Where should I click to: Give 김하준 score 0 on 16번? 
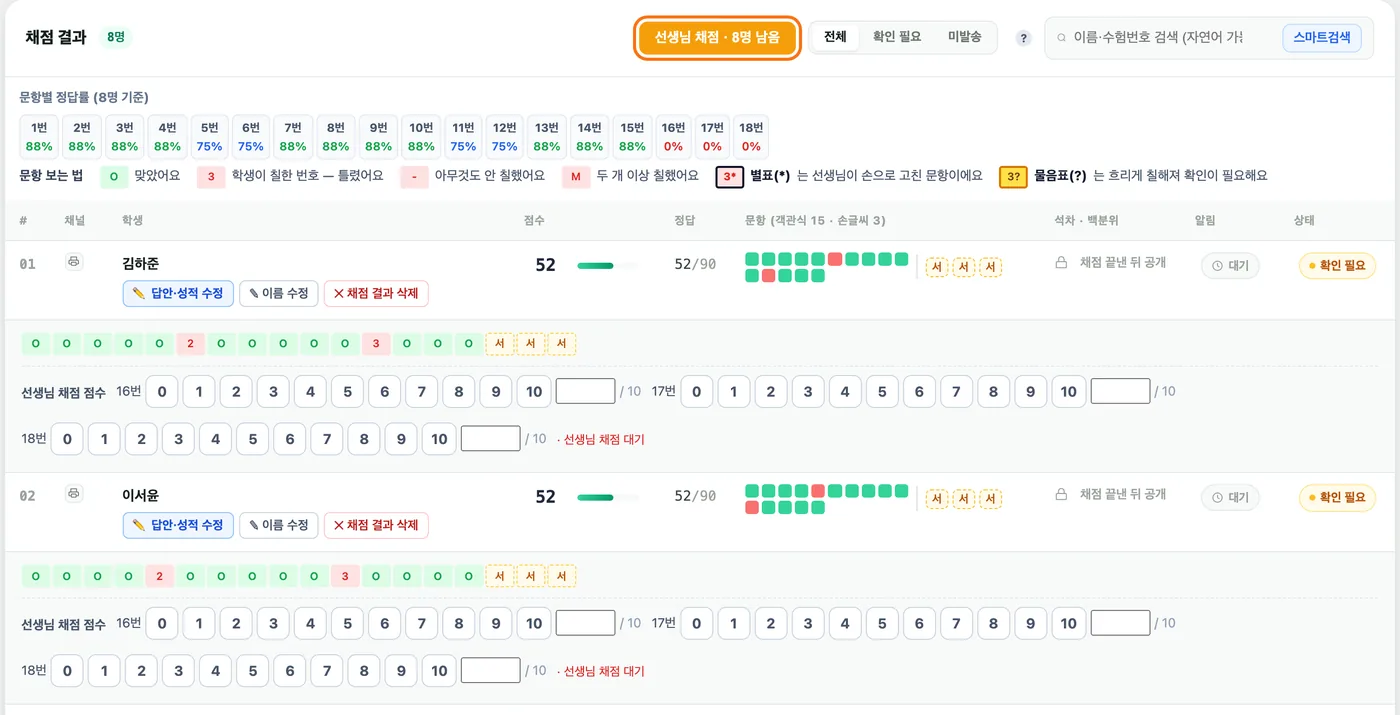click(x=161, y=391)
